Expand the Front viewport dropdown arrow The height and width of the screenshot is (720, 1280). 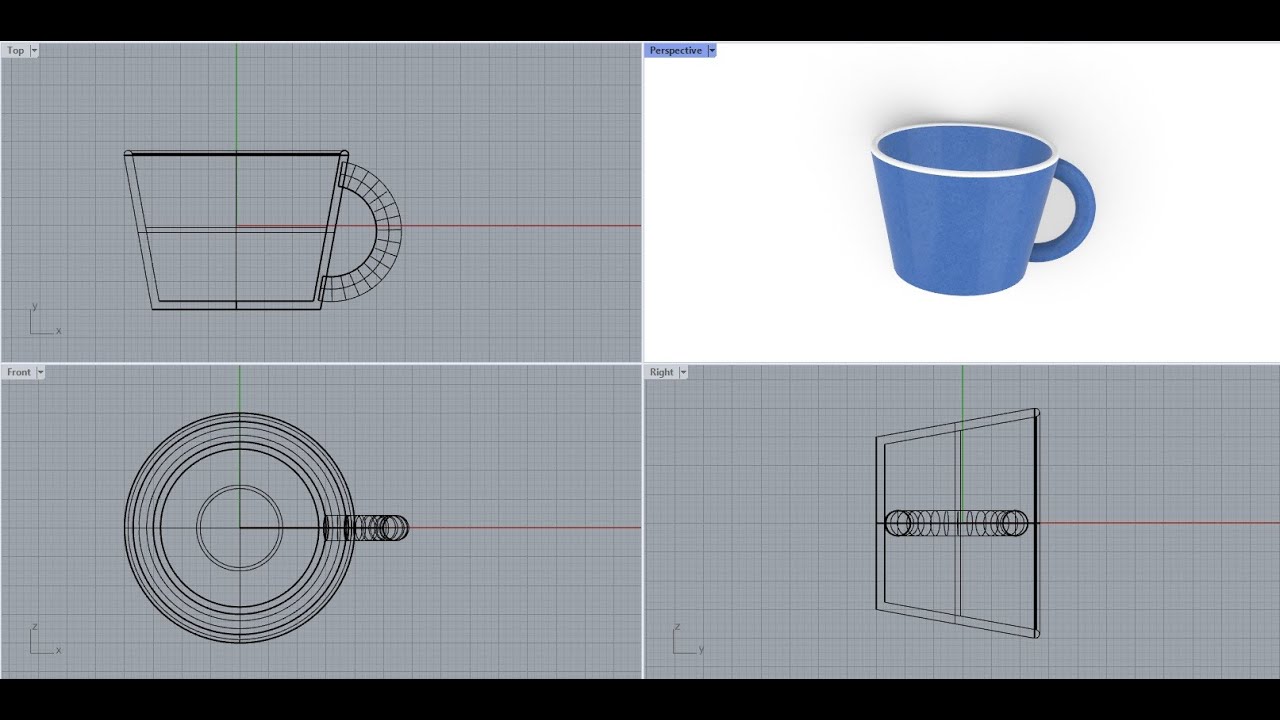click(x=41, y=372)
